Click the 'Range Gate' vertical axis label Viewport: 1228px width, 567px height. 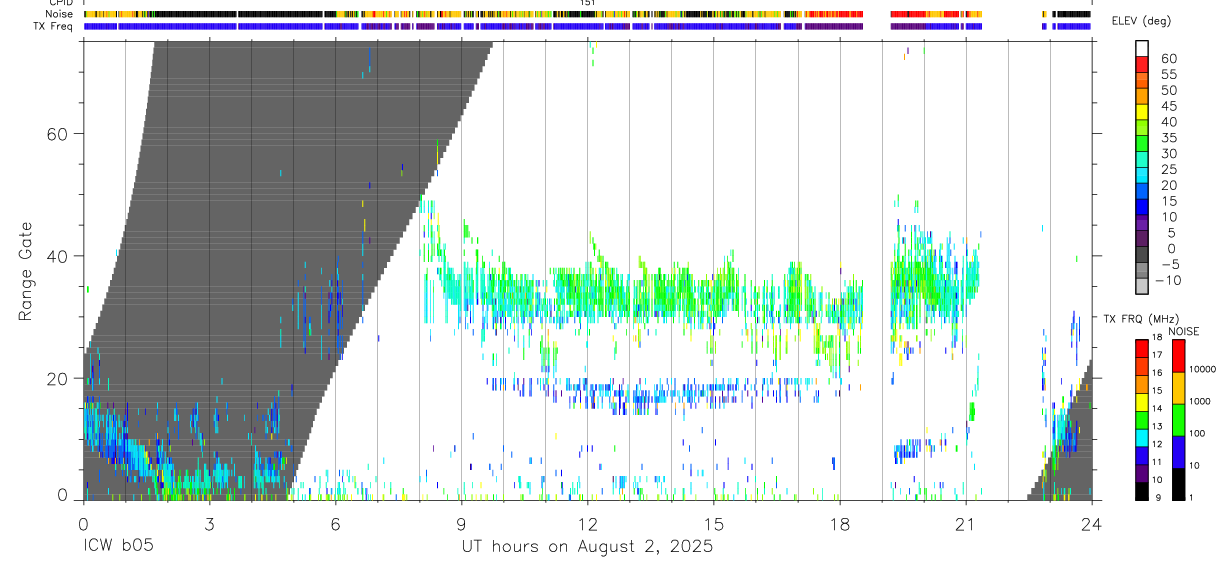pos(26,271)
